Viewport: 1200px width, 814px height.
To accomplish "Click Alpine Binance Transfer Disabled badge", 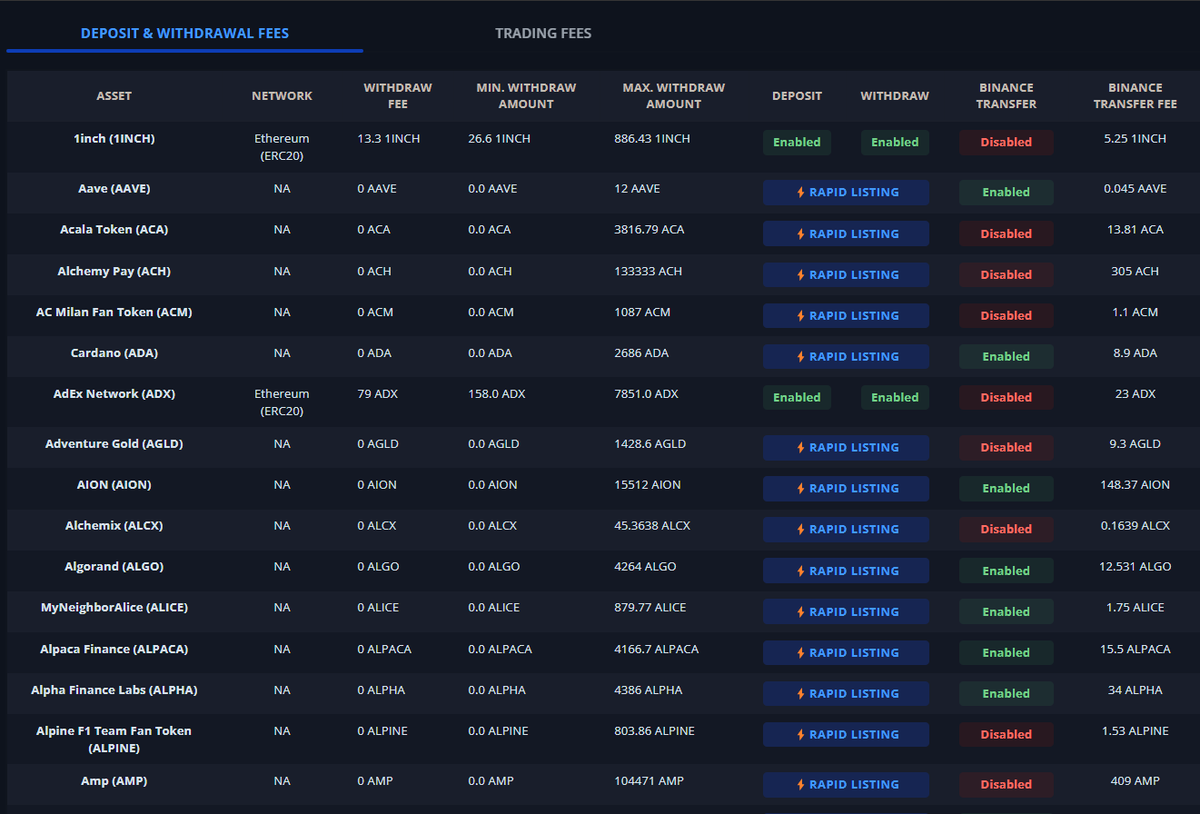I will (x=1006, y=735).
